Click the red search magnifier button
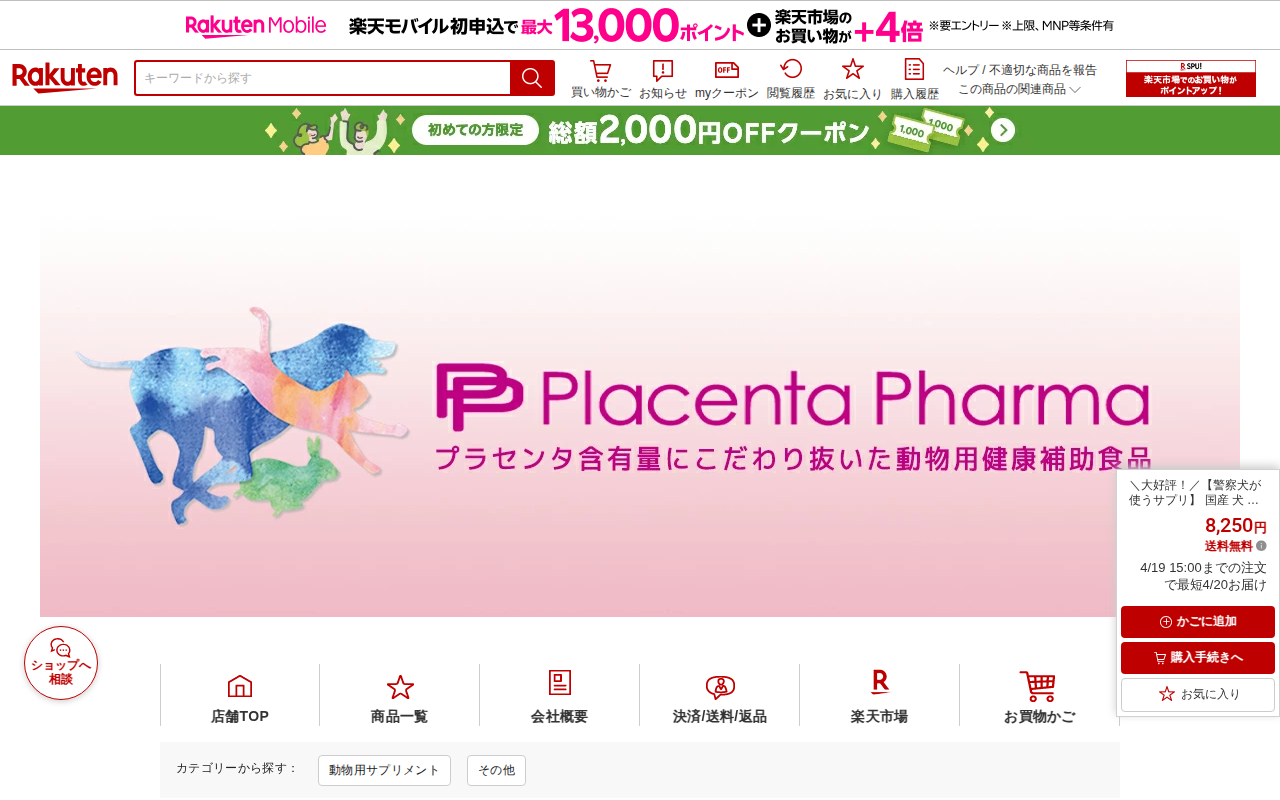Screen dimensions: 1280x800 click(x=532, y=78)
